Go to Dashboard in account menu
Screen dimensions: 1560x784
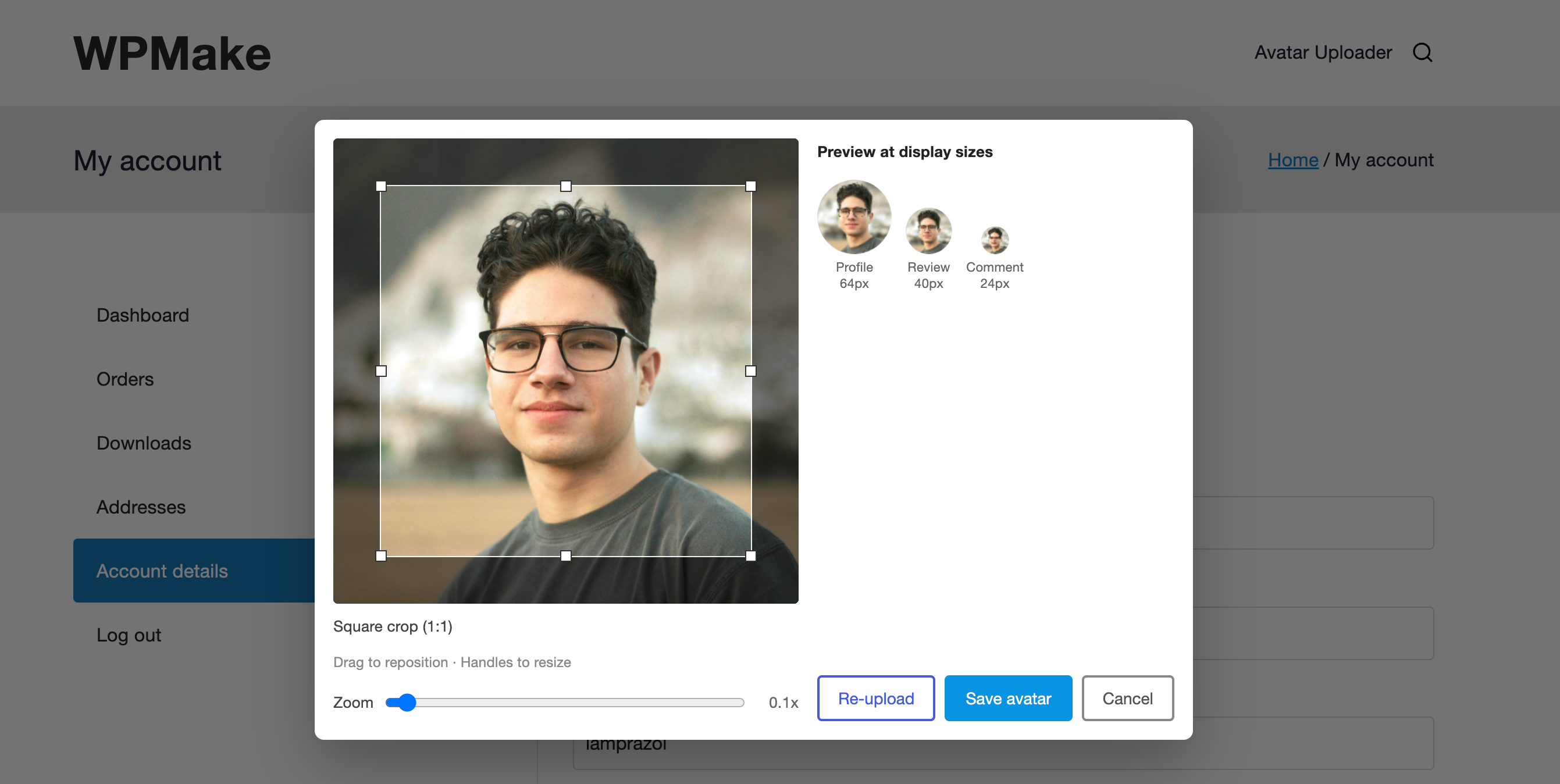coord(143,315)
